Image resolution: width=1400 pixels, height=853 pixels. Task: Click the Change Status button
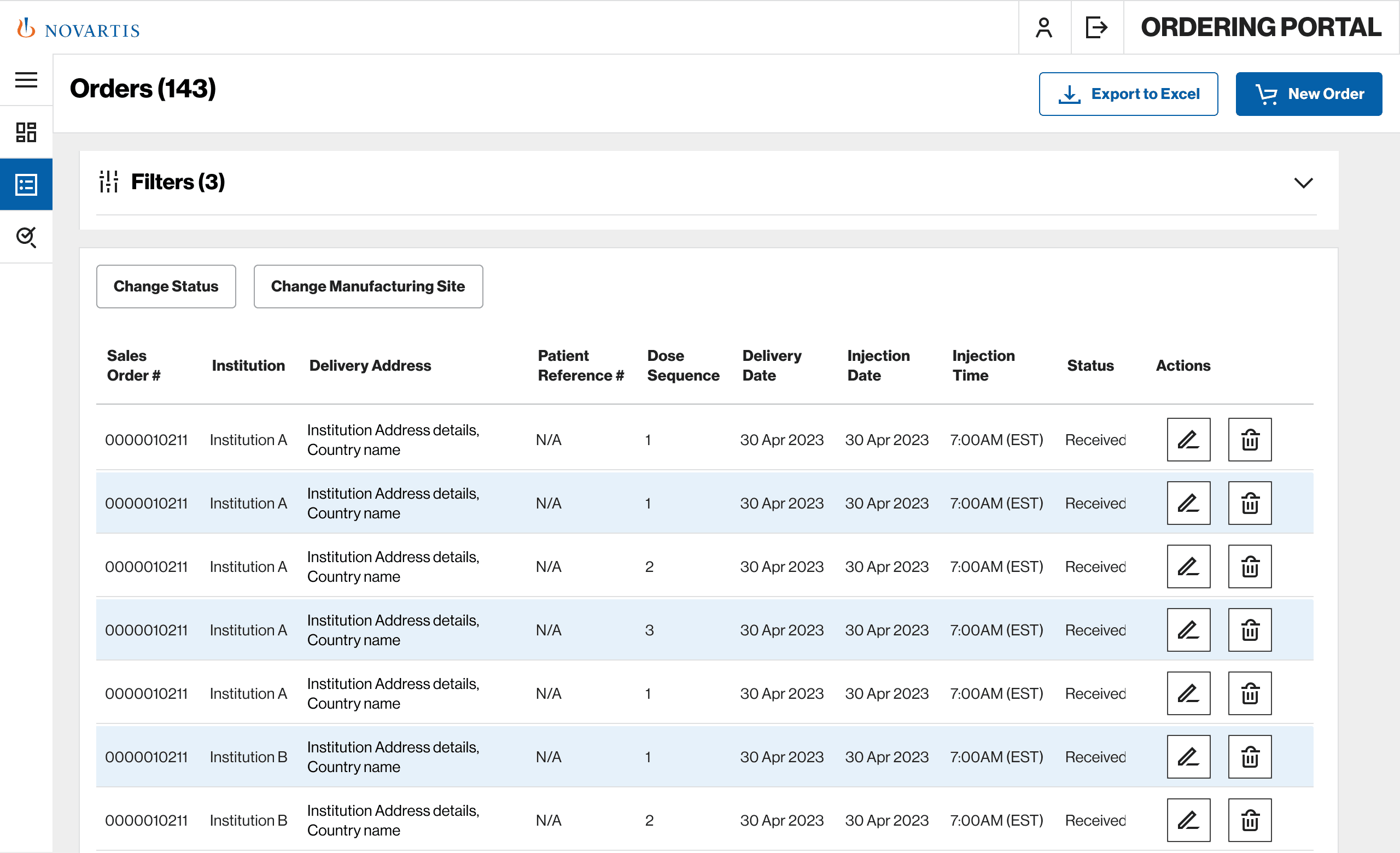pyautogui.click(x=166, y=286)
